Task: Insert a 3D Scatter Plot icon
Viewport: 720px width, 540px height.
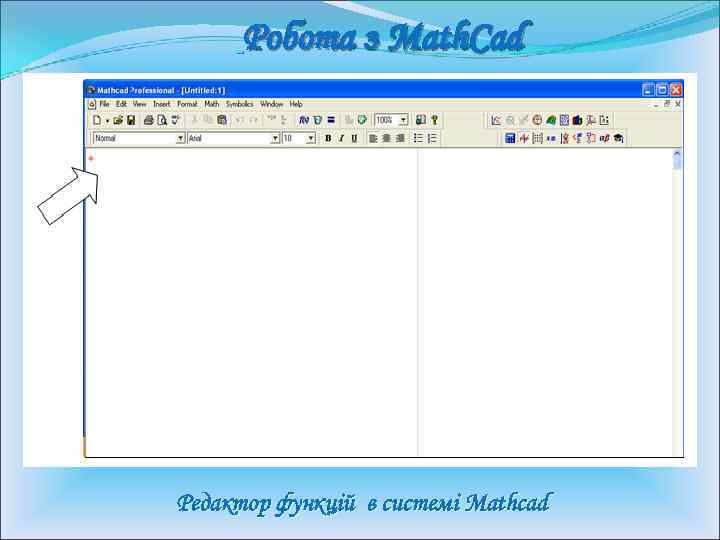Action: [591, 120]
